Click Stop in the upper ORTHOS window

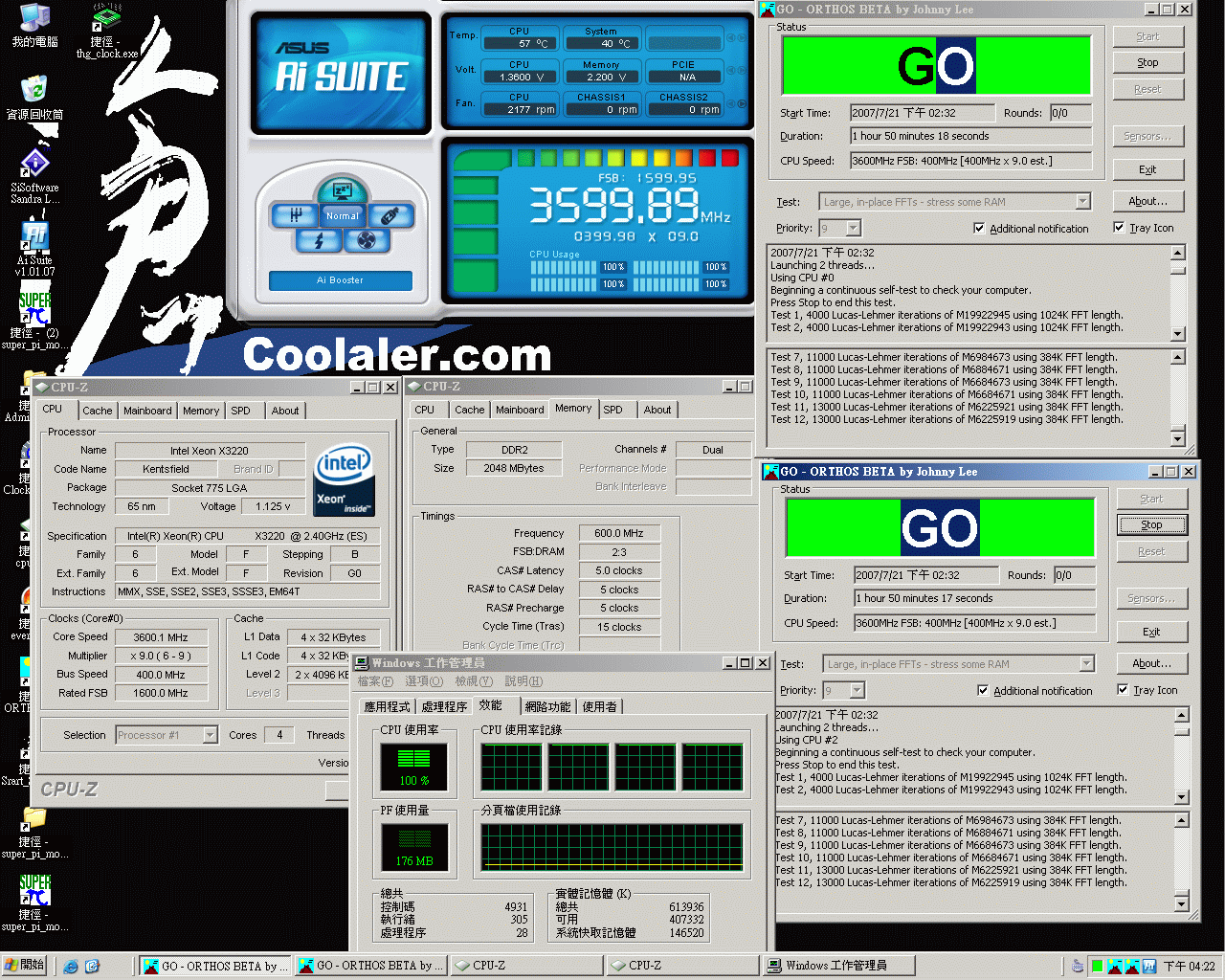1147,62
